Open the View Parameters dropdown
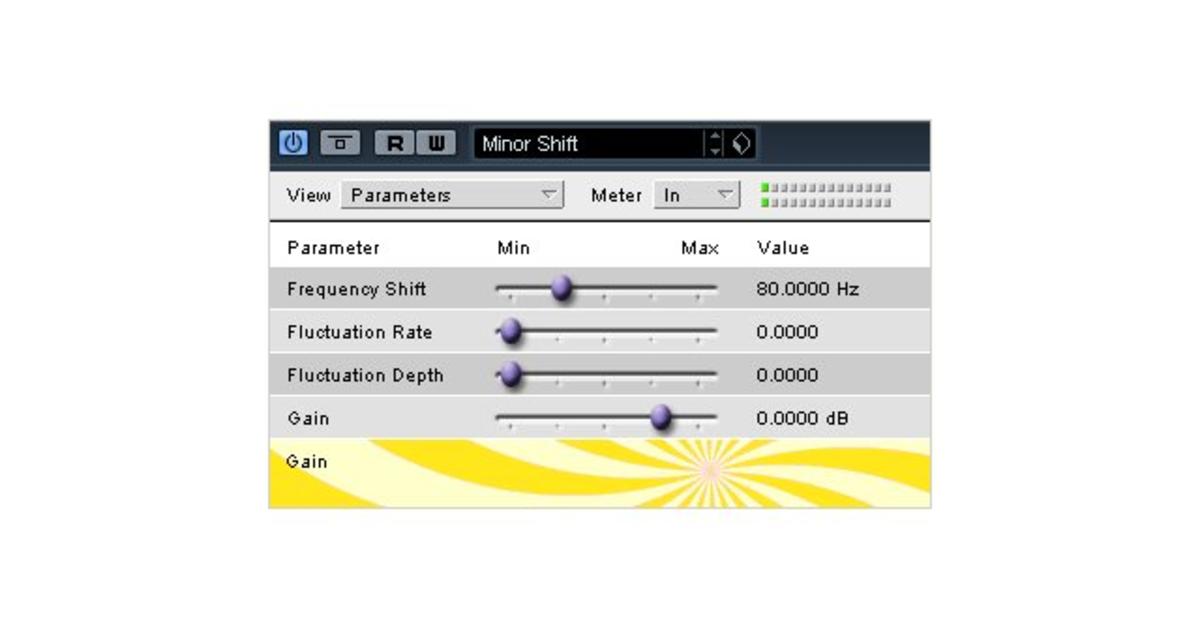Screen dimensions: 1200x628 [452, 195]
